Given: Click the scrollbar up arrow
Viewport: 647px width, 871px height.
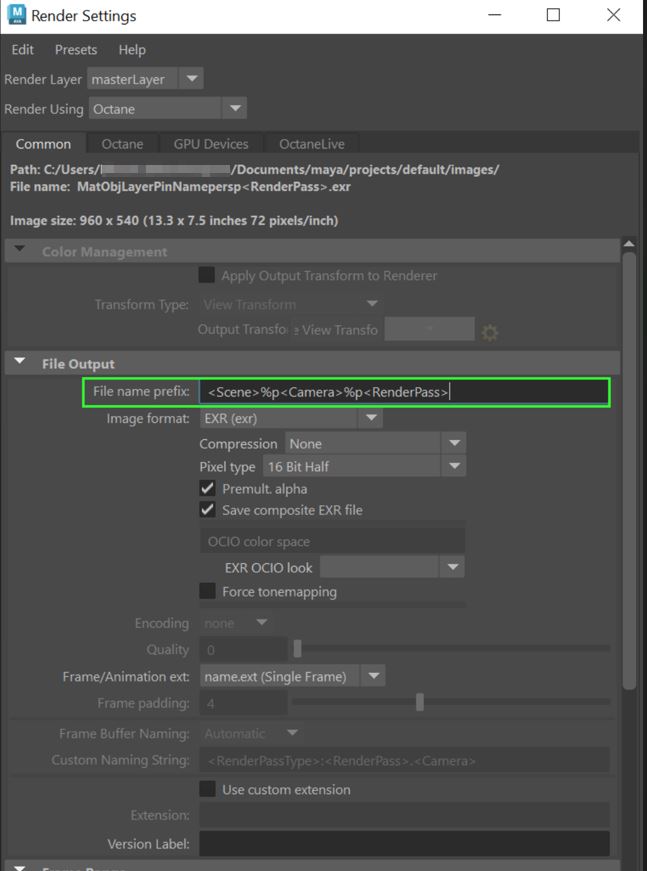Looking at the screenshot, I should [x=629, y=244].
